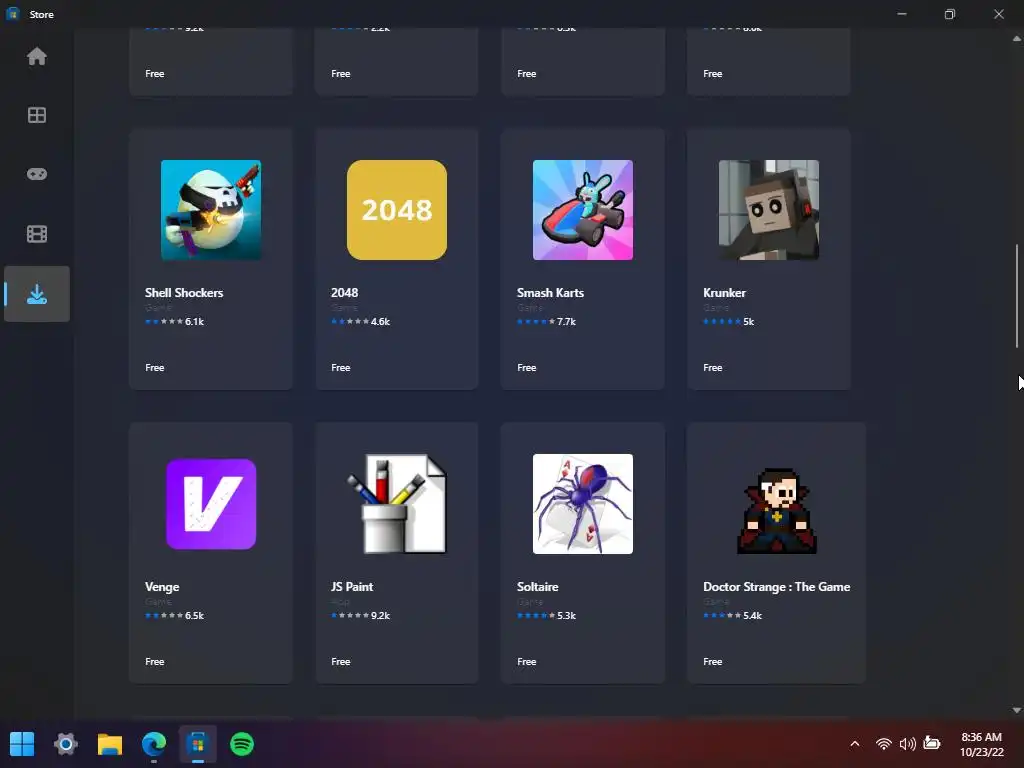Click the scrollbar down arrow
Viewport: 1024px width, 768px height.
coord(1017,710)
